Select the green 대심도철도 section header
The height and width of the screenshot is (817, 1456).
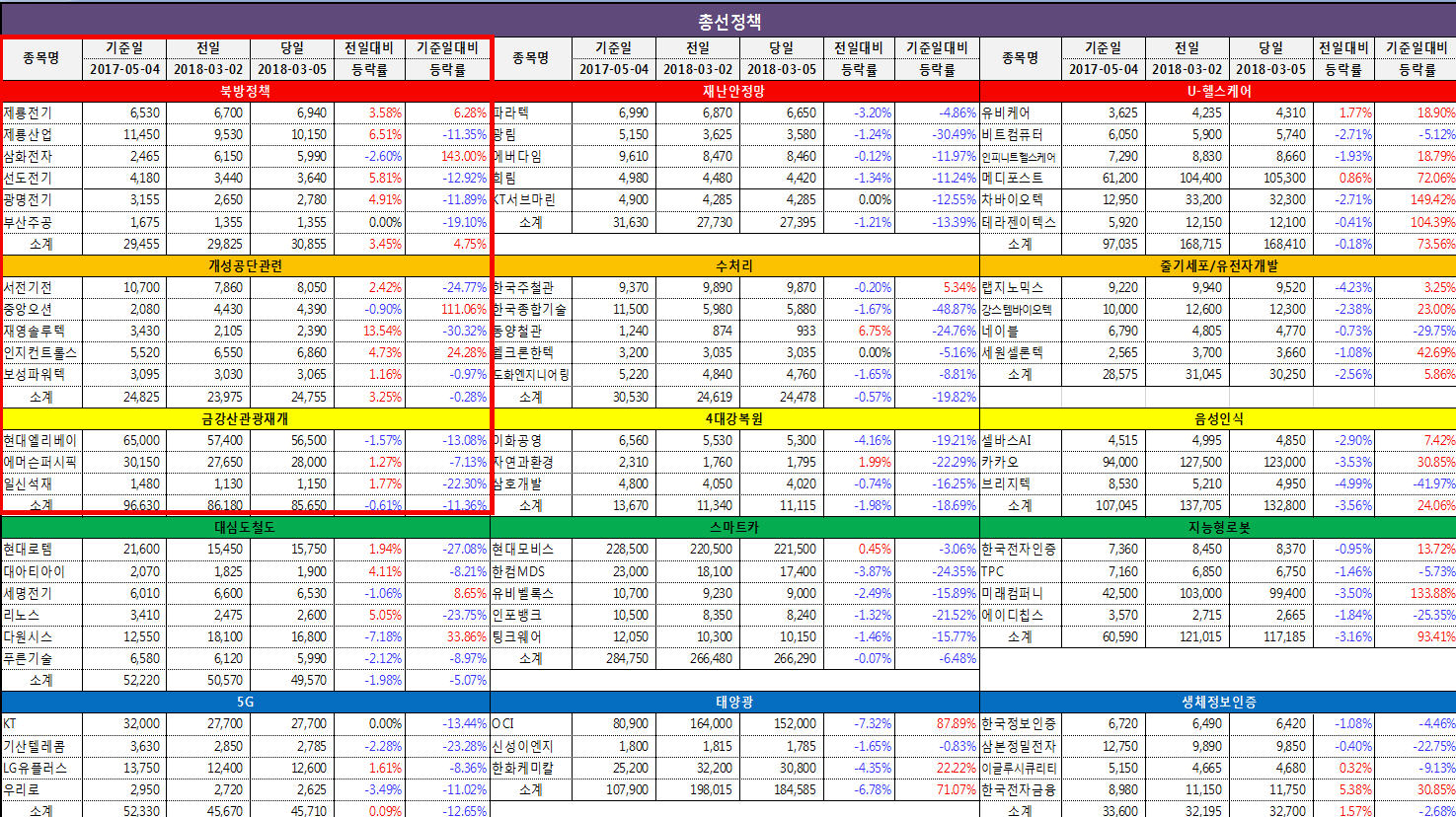tap(246, 527)
